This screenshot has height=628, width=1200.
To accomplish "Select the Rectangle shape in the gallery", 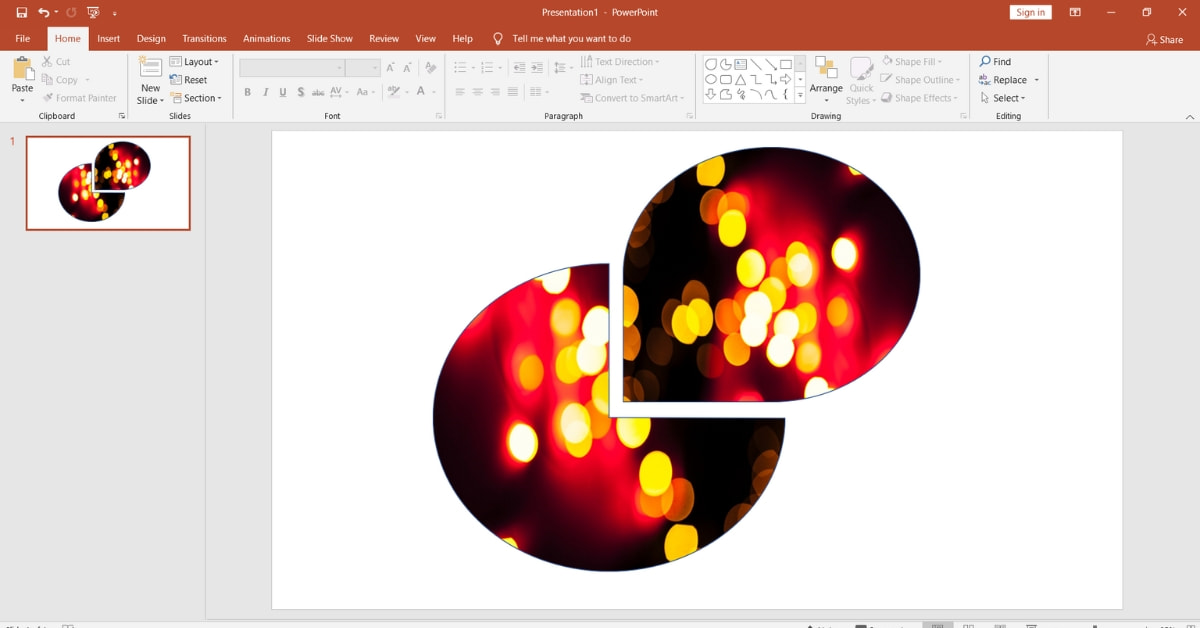I will (x=786, y=64).
